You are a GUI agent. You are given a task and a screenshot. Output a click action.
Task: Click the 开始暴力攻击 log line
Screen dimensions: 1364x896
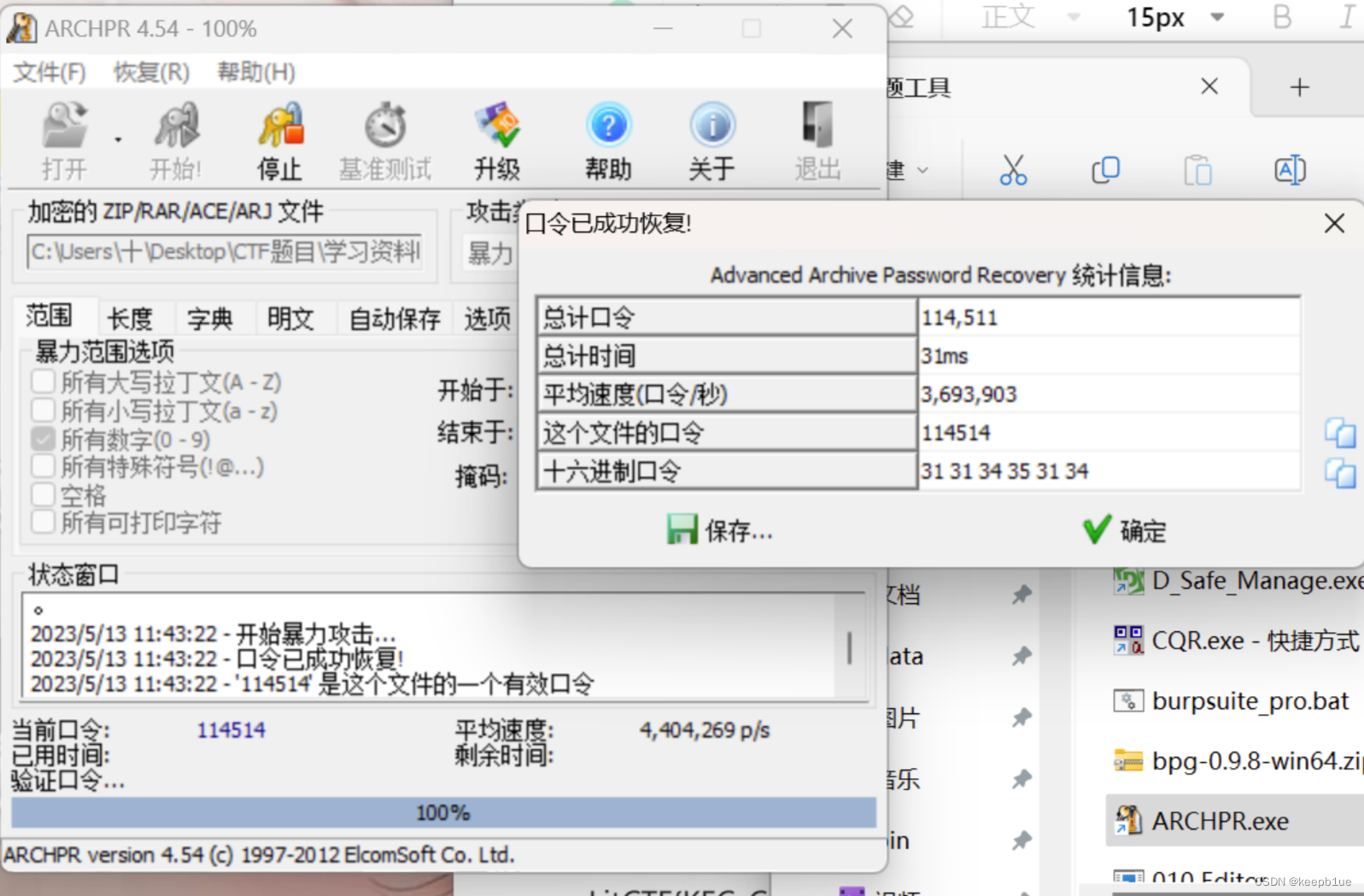(x=213, y=635)
